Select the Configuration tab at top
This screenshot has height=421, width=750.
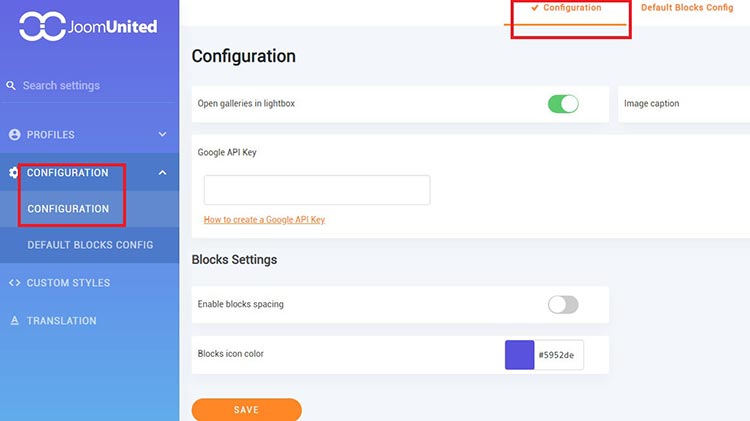coord(572,8)
